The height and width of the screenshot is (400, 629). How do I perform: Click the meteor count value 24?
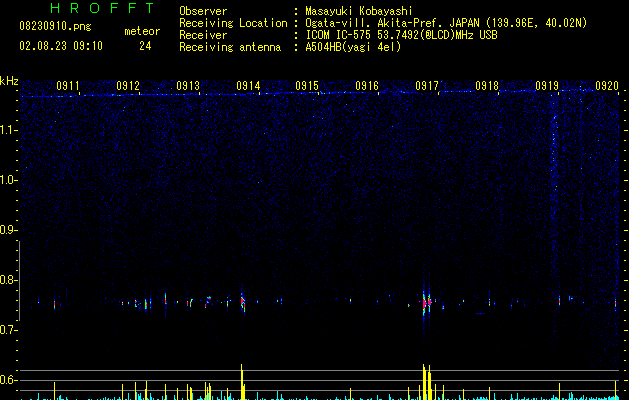145,46
